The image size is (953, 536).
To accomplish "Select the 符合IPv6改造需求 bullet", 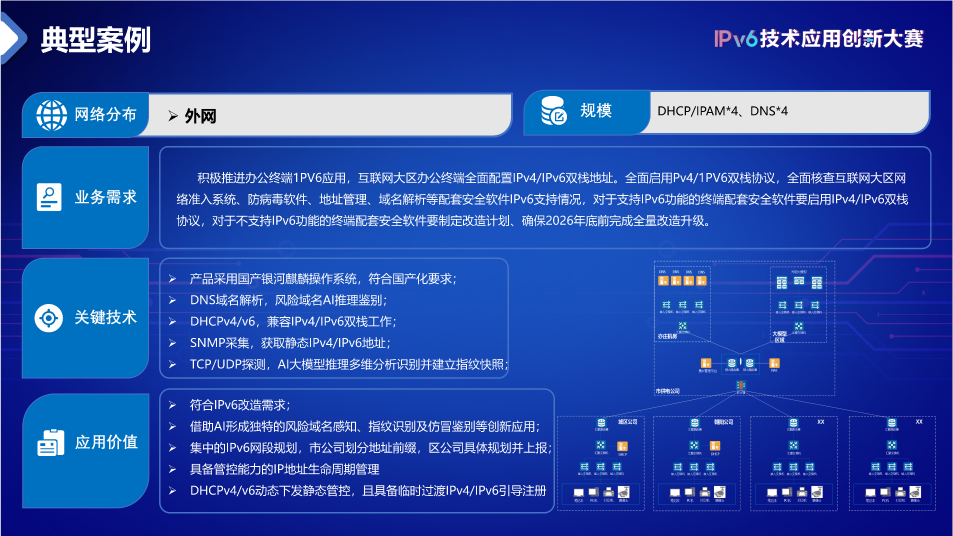I will [239, 405].
